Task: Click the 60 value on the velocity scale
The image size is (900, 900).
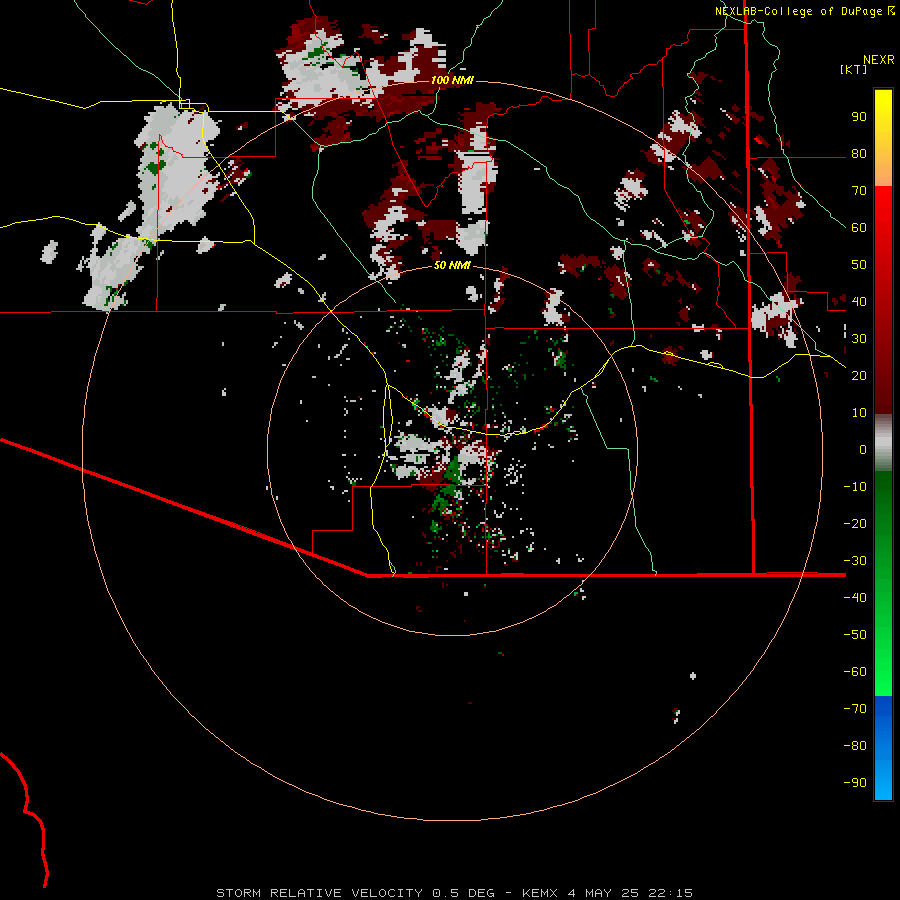Action: (x=859, y=228)
